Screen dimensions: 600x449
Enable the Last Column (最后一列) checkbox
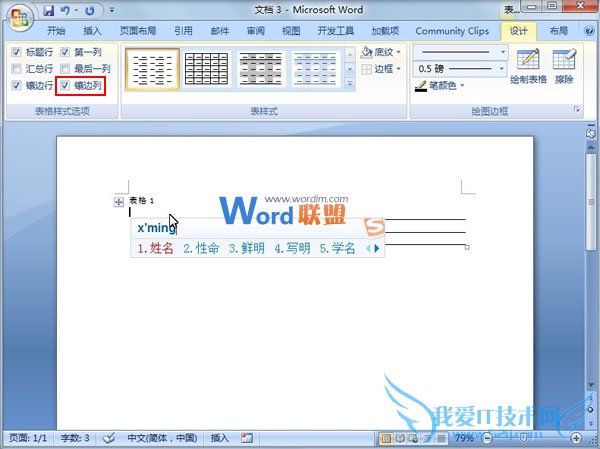click(65, 69)
